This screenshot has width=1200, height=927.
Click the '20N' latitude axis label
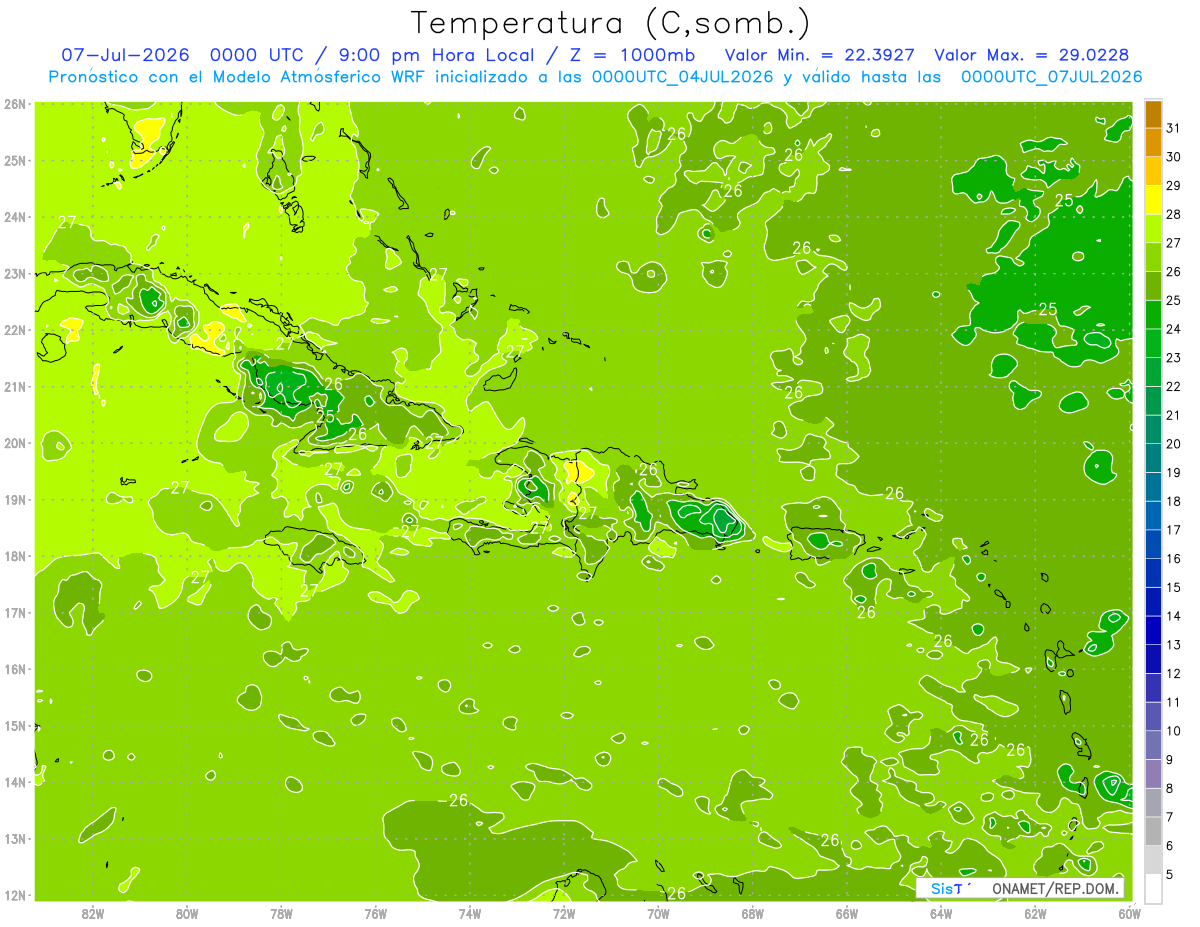coord(15,443)
